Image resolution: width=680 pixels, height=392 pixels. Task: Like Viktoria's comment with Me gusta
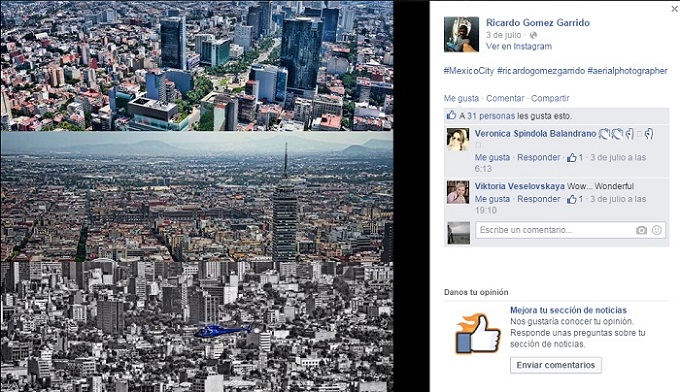492,199
